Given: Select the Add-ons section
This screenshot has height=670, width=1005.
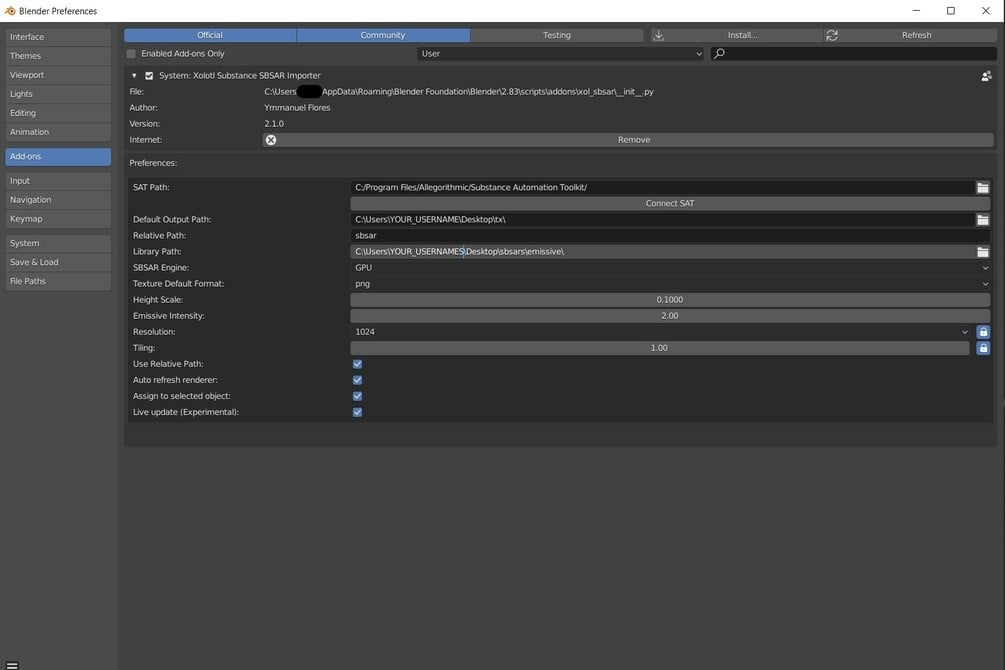Looking at the screenshot, I should 58,156.
